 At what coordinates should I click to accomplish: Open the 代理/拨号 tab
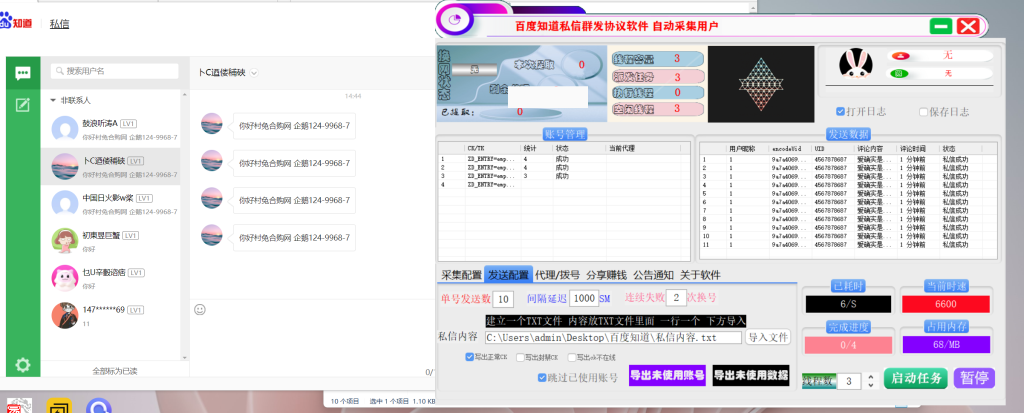coord(557,275)
